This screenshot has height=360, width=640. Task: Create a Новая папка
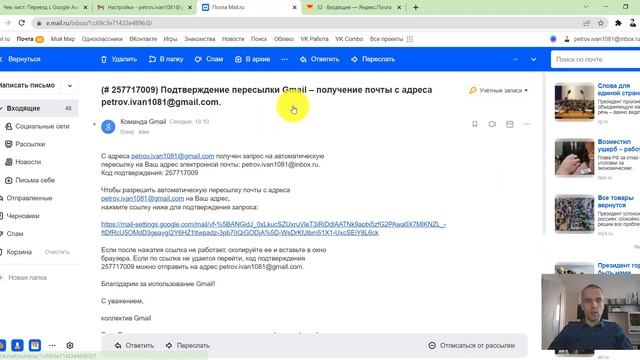click(x=25, y=278)
